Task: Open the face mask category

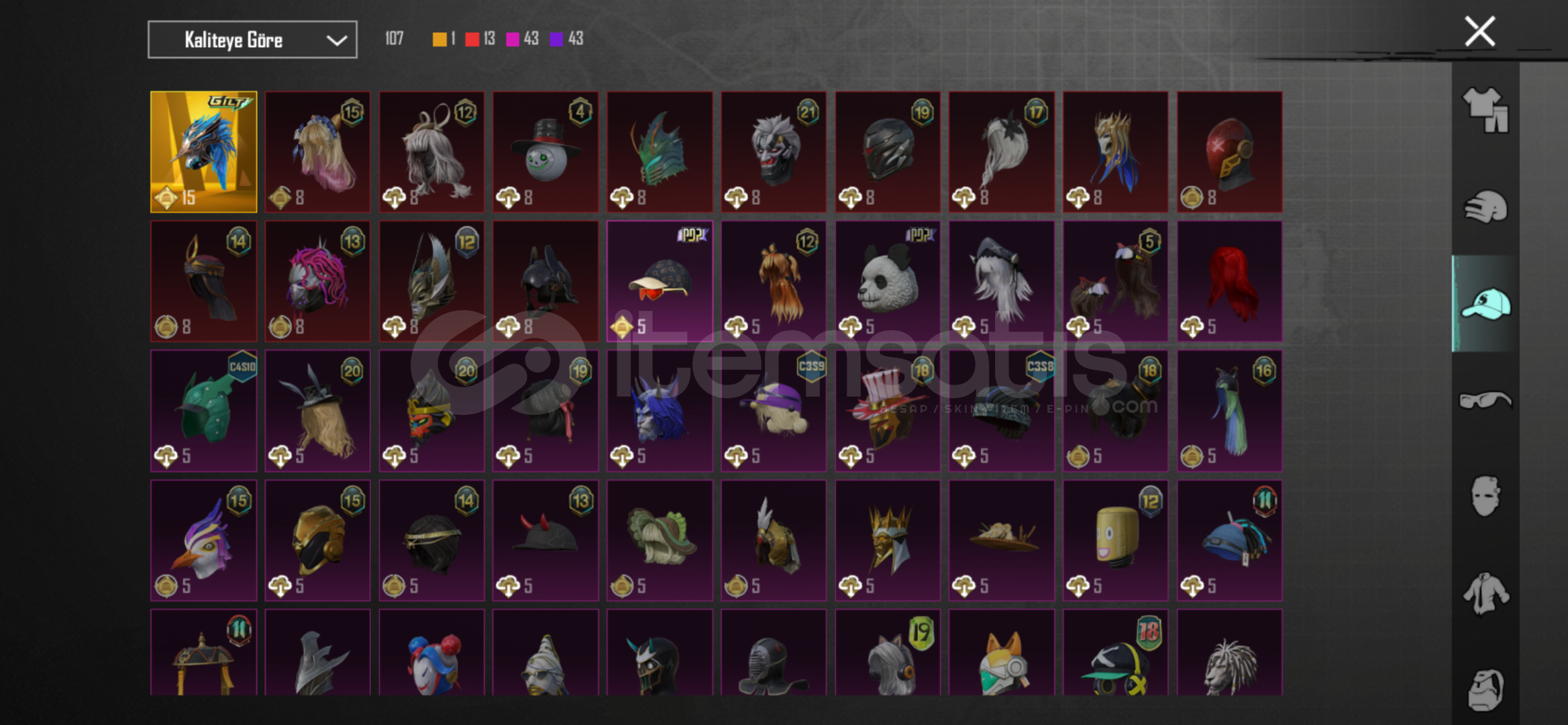Action: click(x=1485, y=497)
